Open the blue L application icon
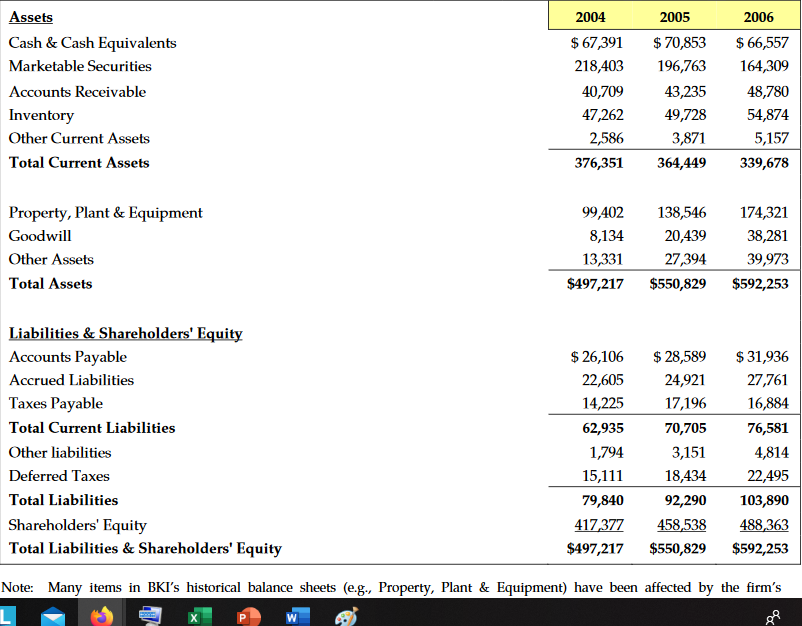Viewport: 802px width, 626px height. [10, 613]
